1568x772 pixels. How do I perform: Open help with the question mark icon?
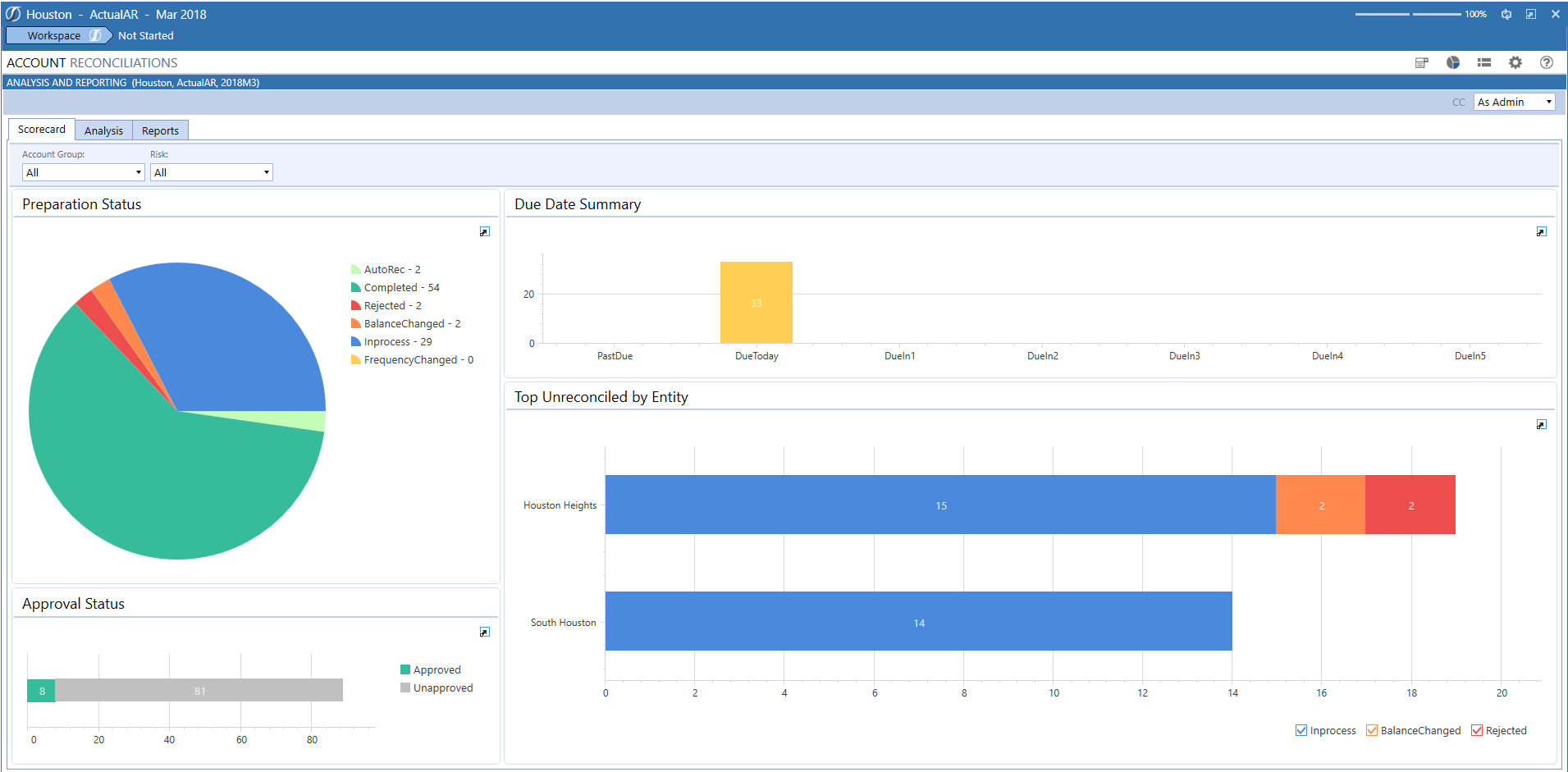(1547, 62)
